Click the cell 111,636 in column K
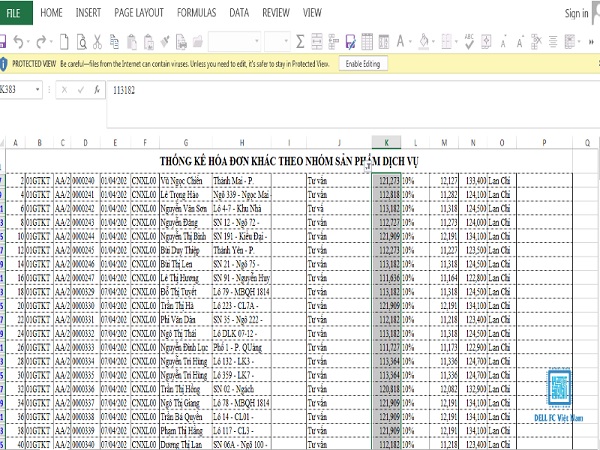This screenshot has width=600, height=450. pos(386,278)
